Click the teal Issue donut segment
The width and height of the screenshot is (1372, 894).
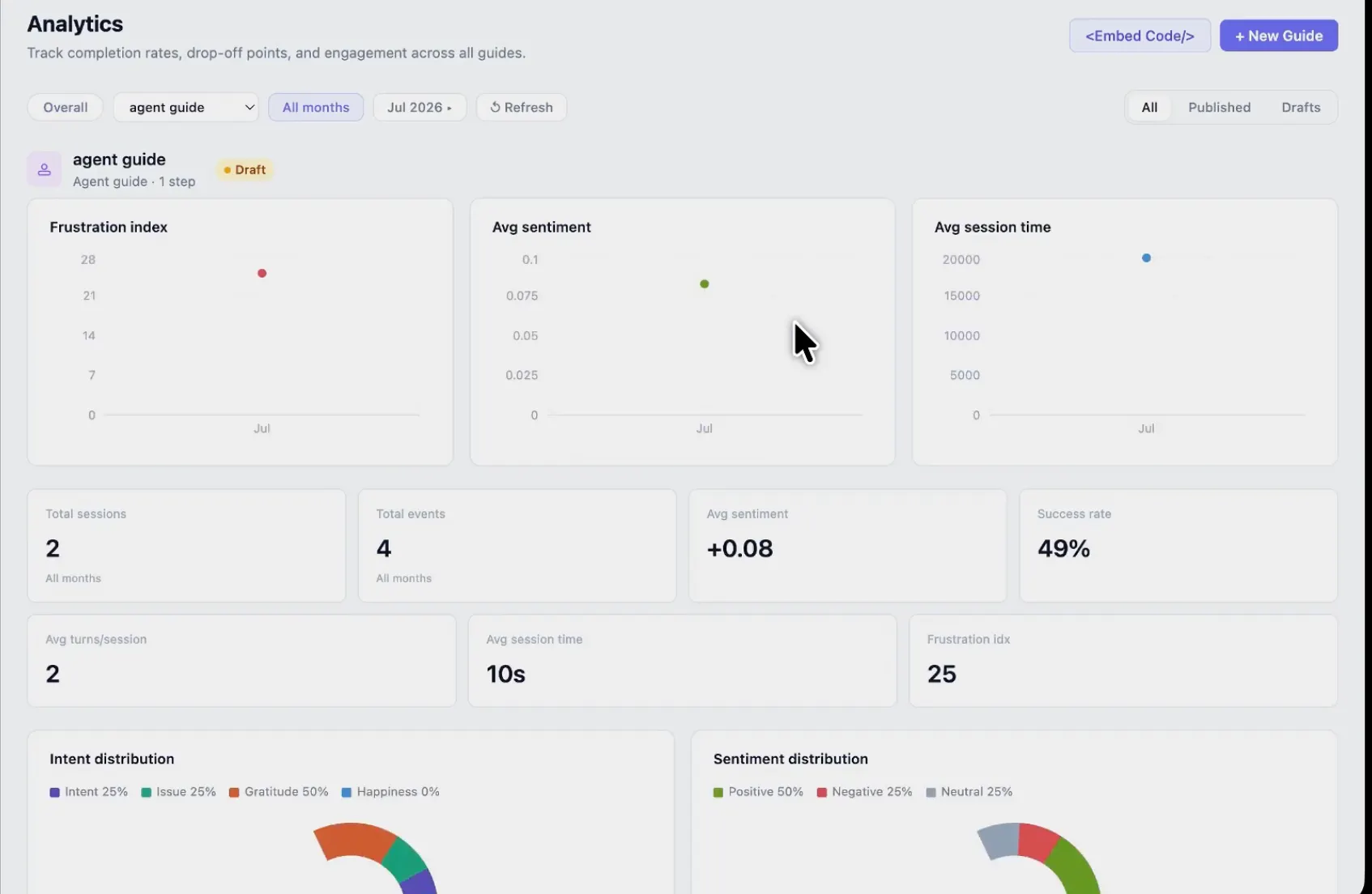(x=405, y=861)
